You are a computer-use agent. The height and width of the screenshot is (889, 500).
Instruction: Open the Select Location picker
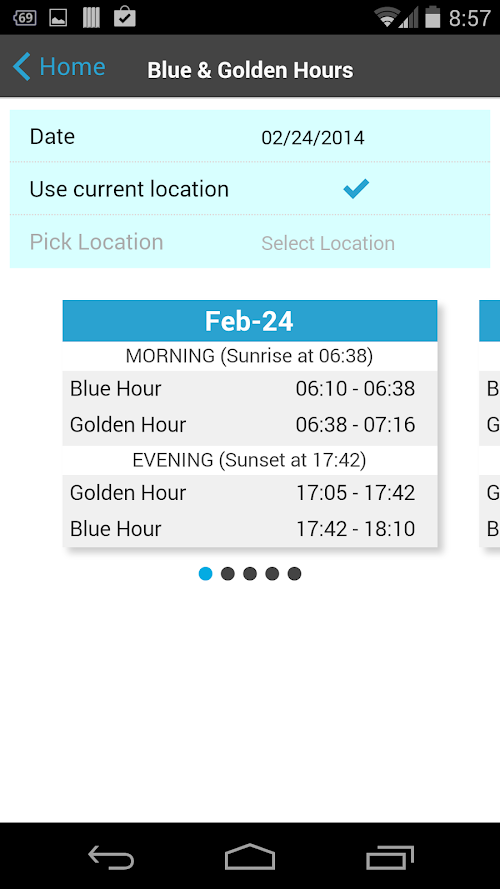tap(328, 243)
